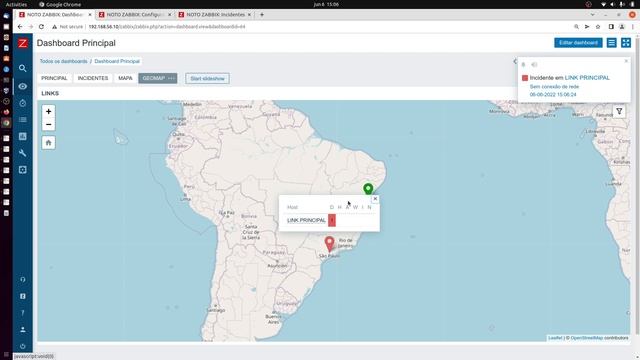Open the Help question mark in sidebar

[23, 313]
